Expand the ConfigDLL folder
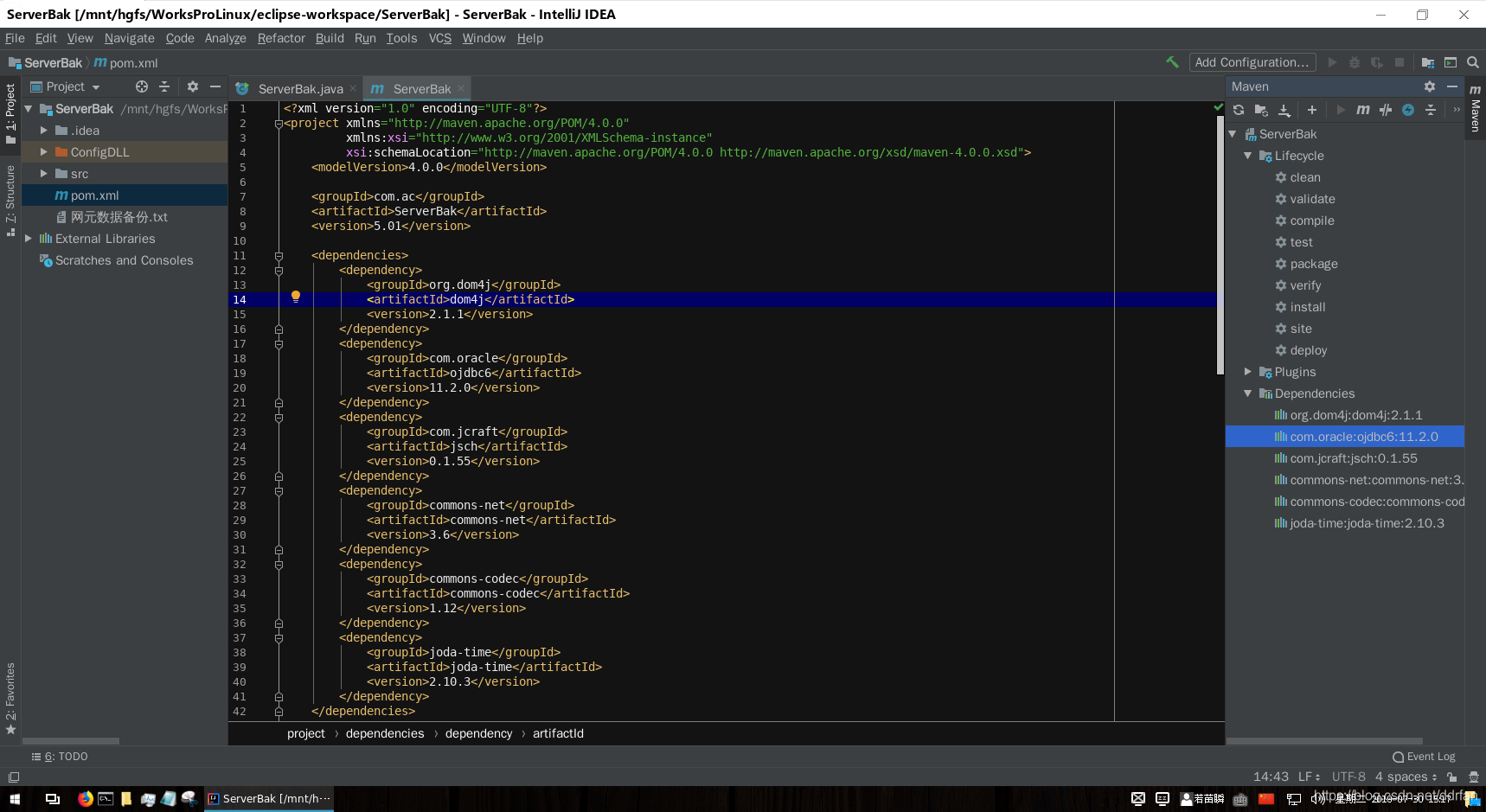Viewport: 1486px width, 812px height. 43,152
